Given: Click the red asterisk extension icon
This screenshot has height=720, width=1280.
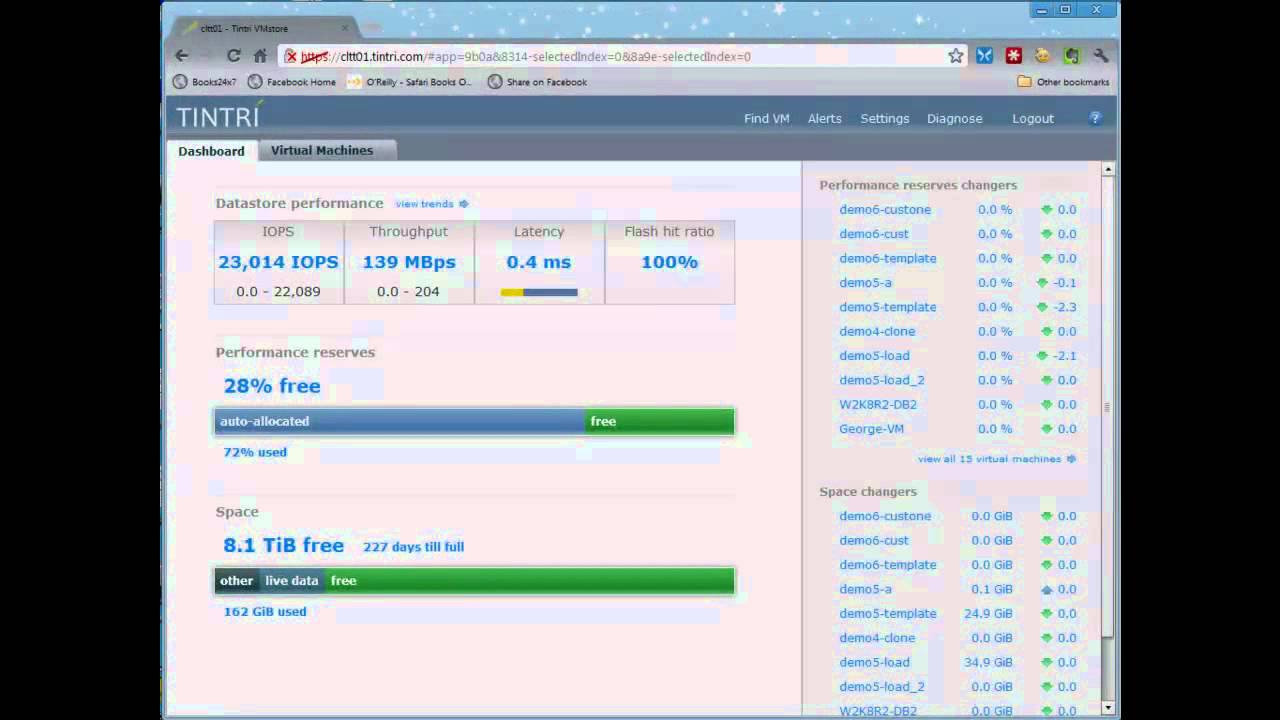Looking at the screenshot, I should [x=1013, y=56].
